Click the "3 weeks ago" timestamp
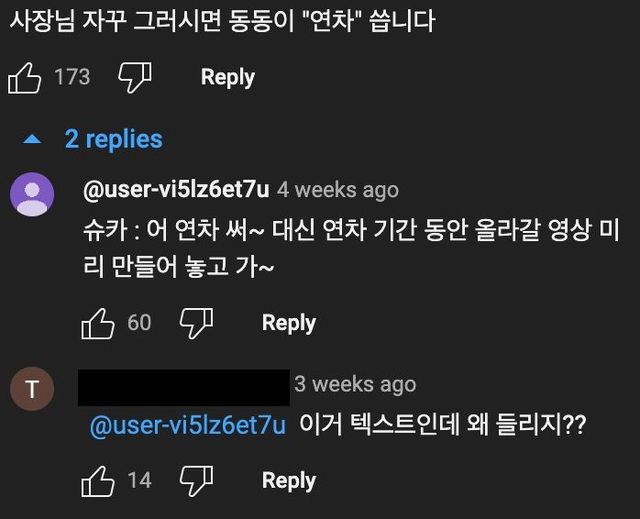This screenshot has height=519, width=640. (x=355, y=384)
